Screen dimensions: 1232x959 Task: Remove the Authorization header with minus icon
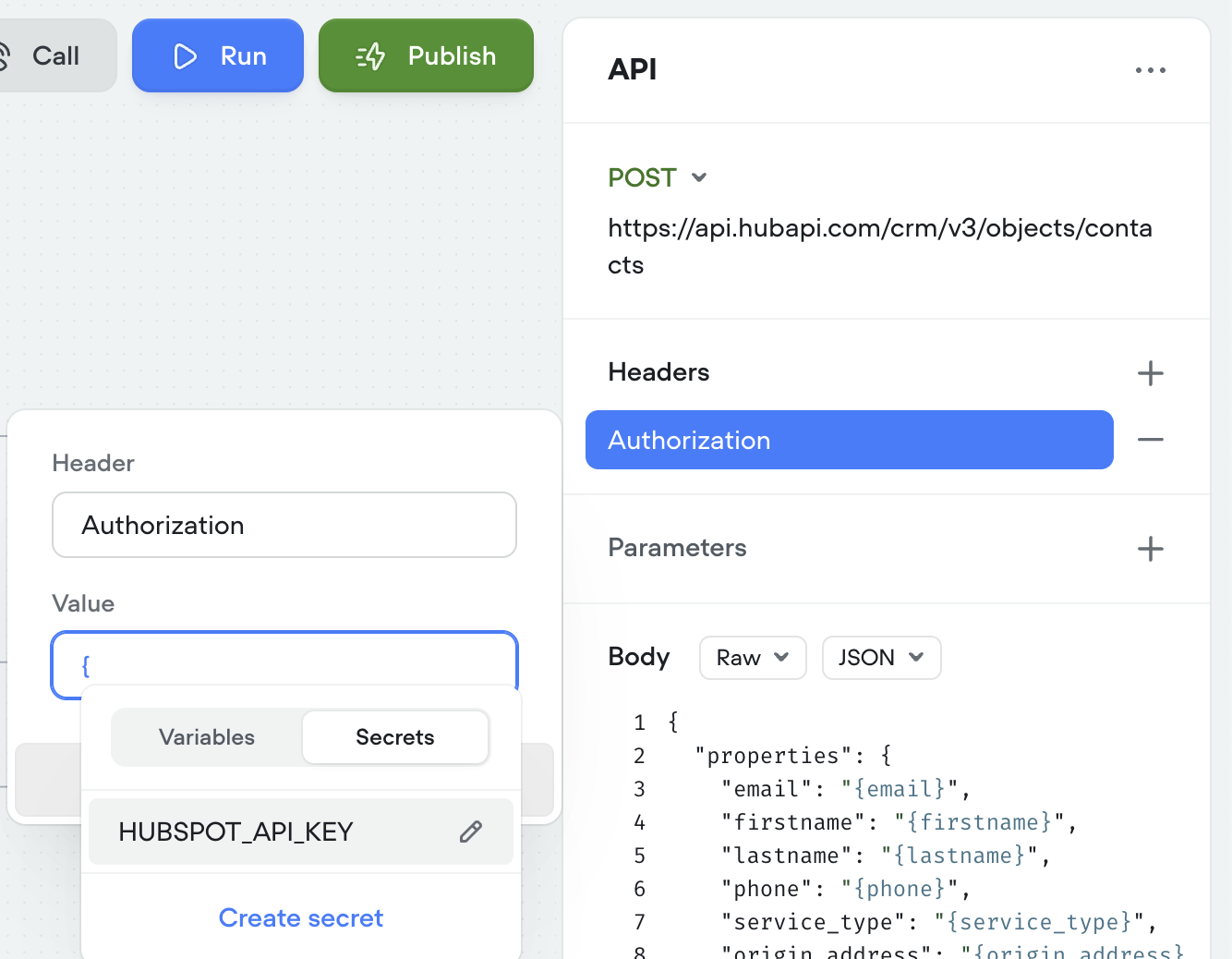click(1150, 440)
